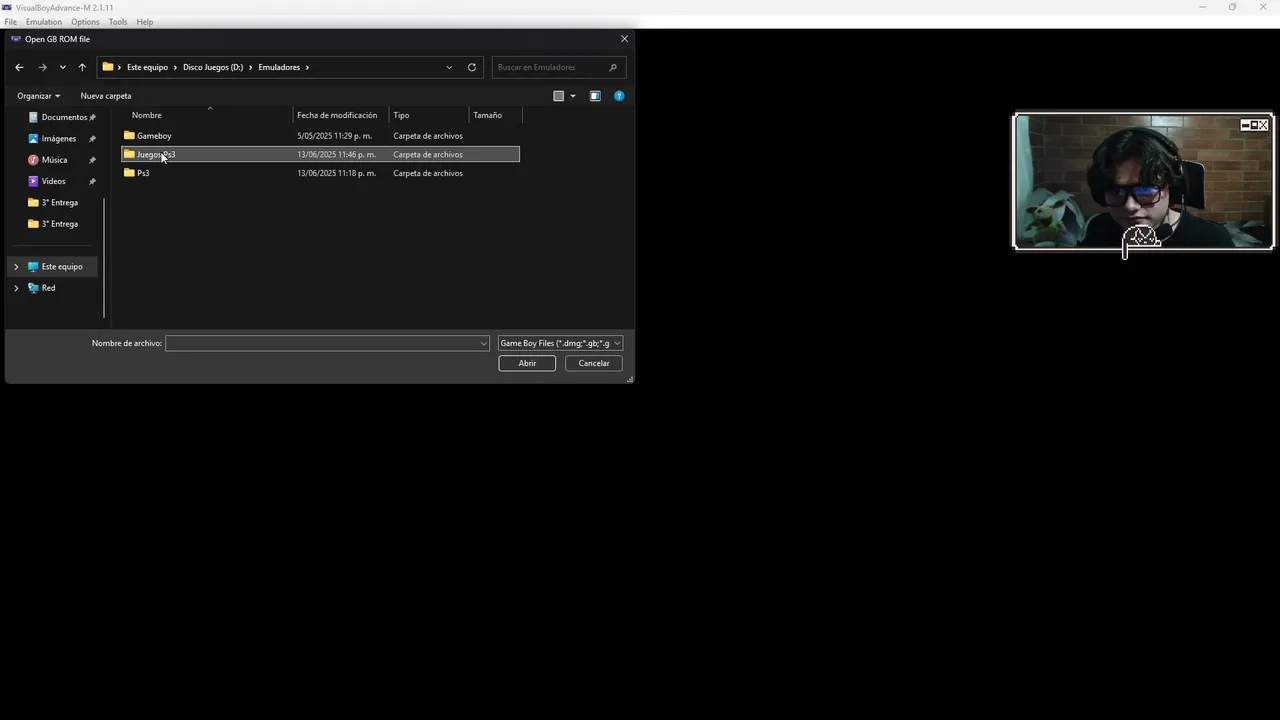
Task: Refresh the Emuladores folder view
Action: (x=472, y=67)
